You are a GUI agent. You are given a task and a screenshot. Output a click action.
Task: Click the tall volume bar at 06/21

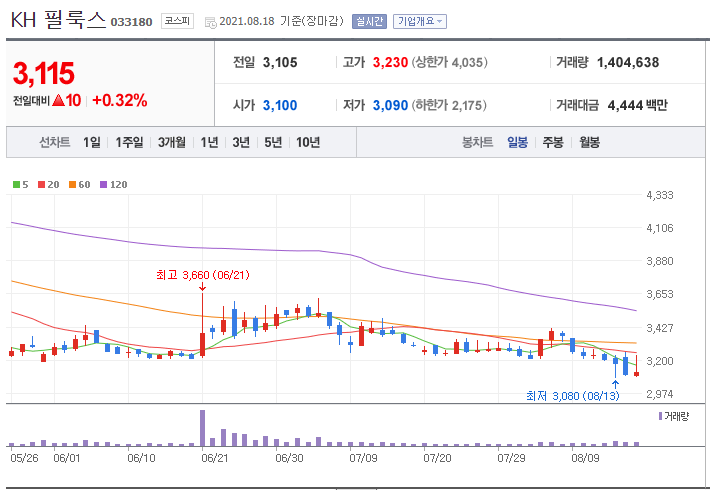(202, 428)
